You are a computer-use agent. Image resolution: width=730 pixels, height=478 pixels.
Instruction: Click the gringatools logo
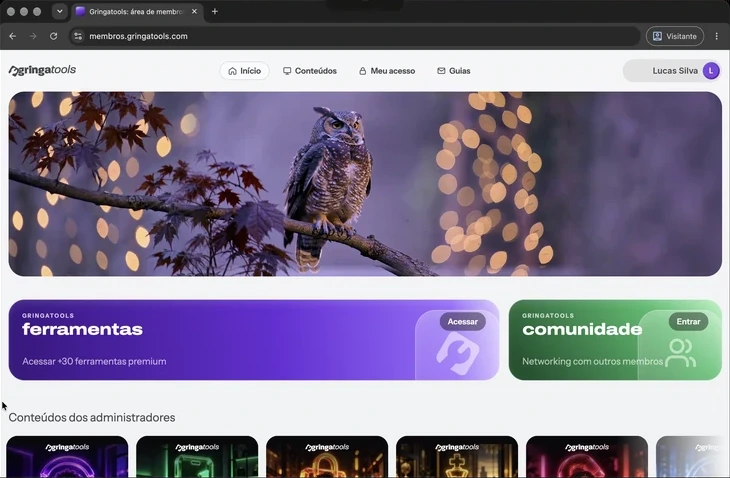coord(42,70)
